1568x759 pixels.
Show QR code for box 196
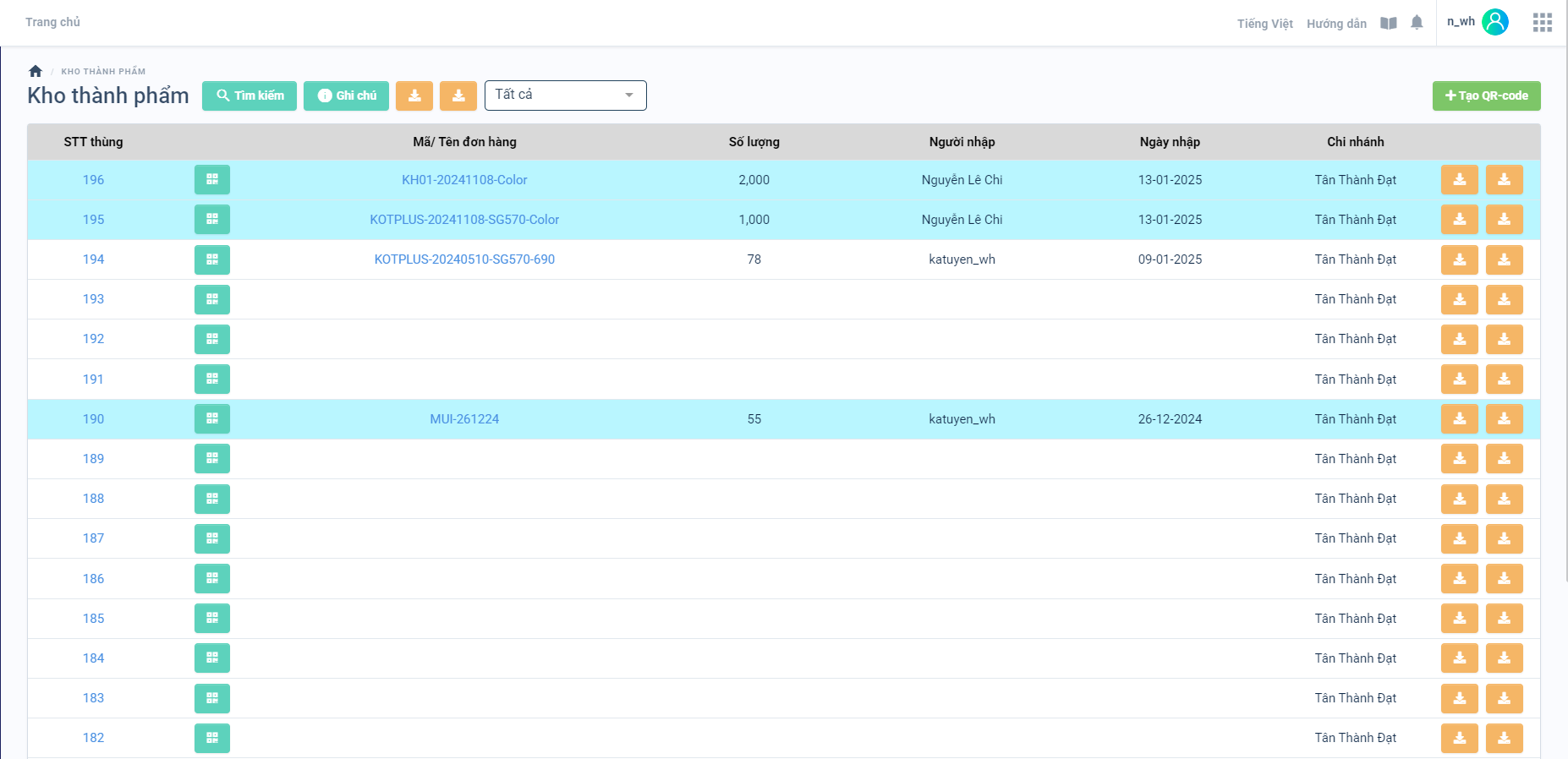click(212, 180)
